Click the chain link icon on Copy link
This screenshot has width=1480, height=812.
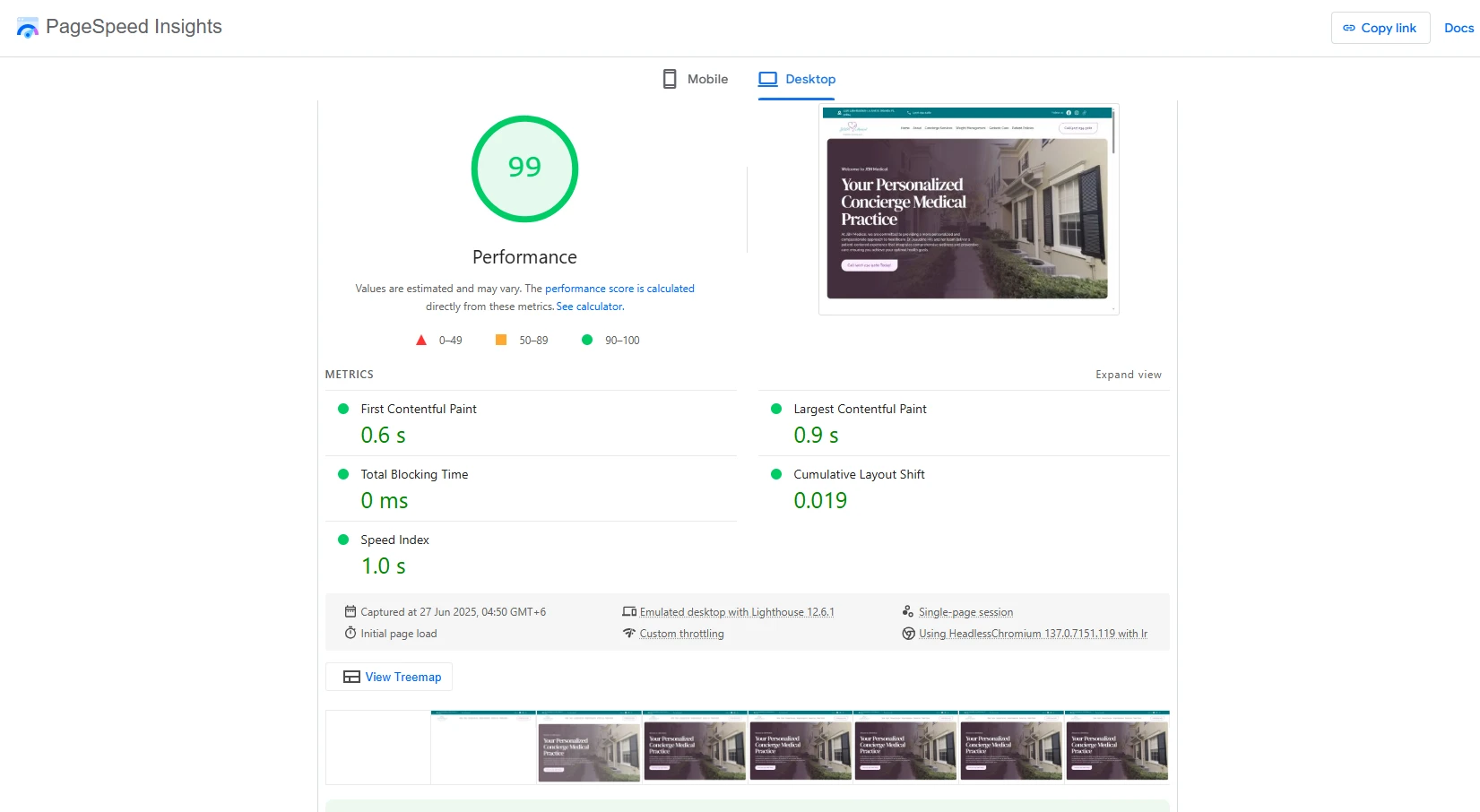(x=1349, y=28)
